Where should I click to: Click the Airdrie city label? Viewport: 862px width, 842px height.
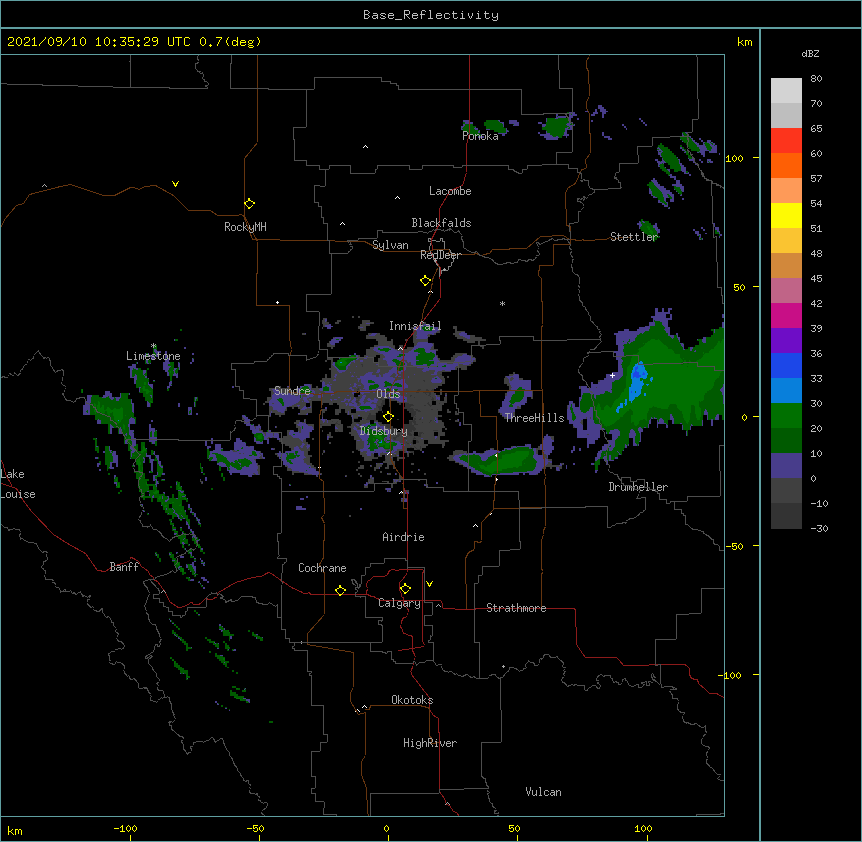(x=403, y=537)
